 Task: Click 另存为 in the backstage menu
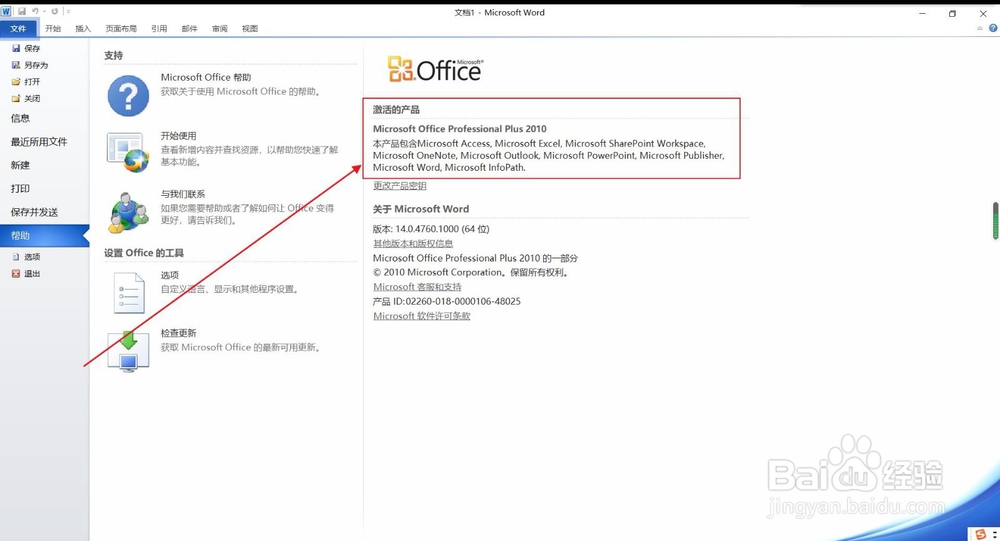pos(30,65)
